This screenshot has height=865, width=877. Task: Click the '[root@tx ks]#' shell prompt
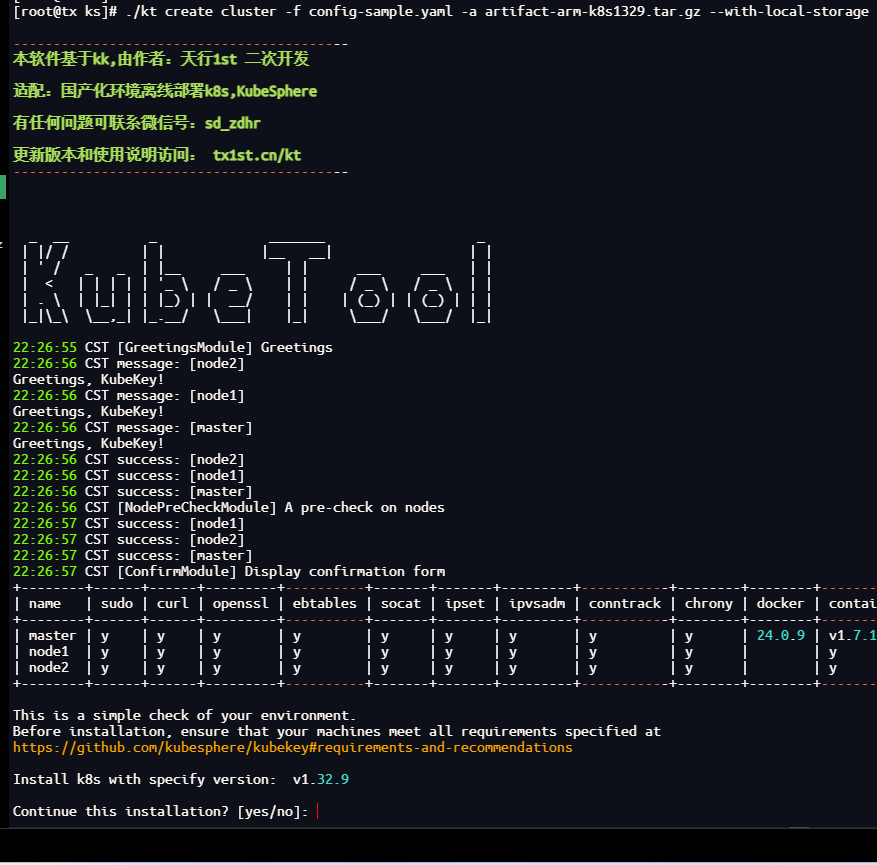(64, 11)
